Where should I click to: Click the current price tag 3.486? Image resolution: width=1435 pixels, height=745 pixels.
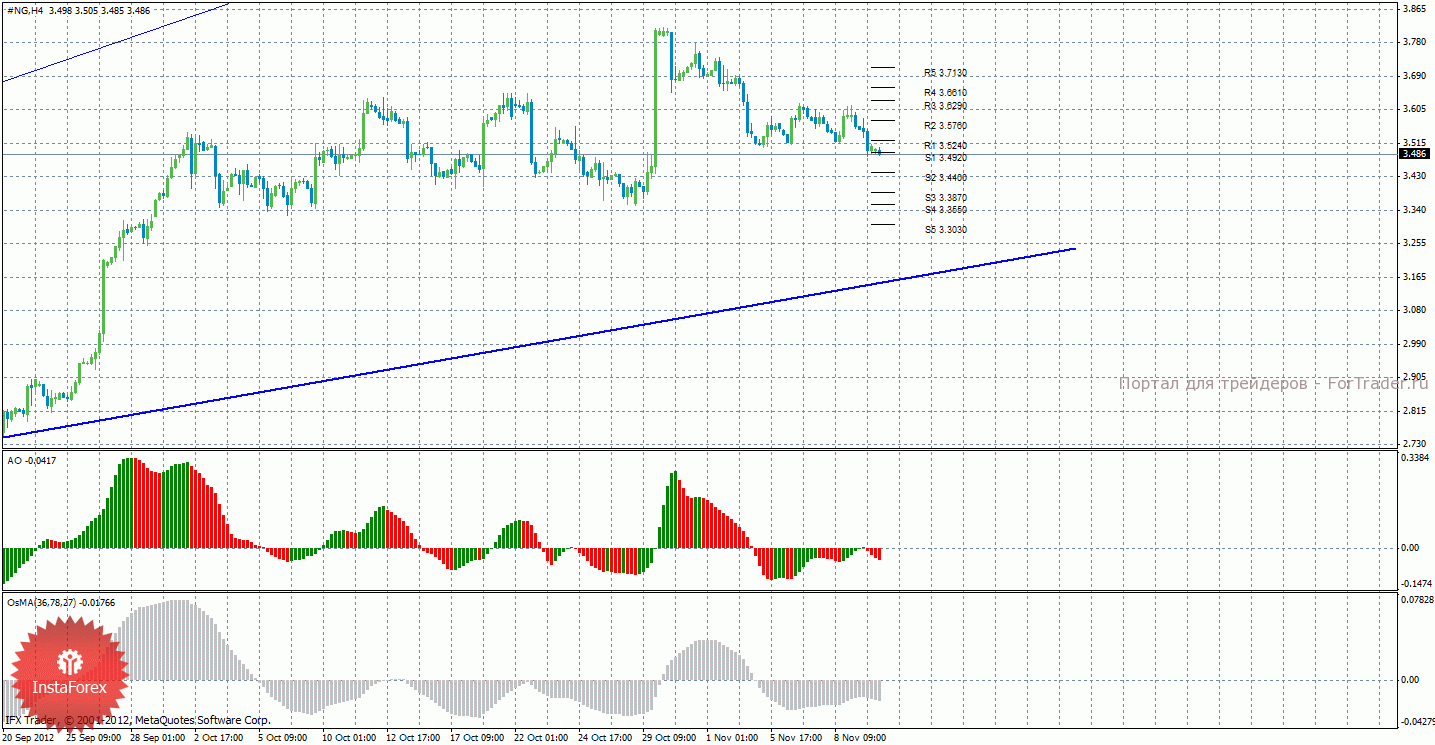click(x=1414, y=154)
